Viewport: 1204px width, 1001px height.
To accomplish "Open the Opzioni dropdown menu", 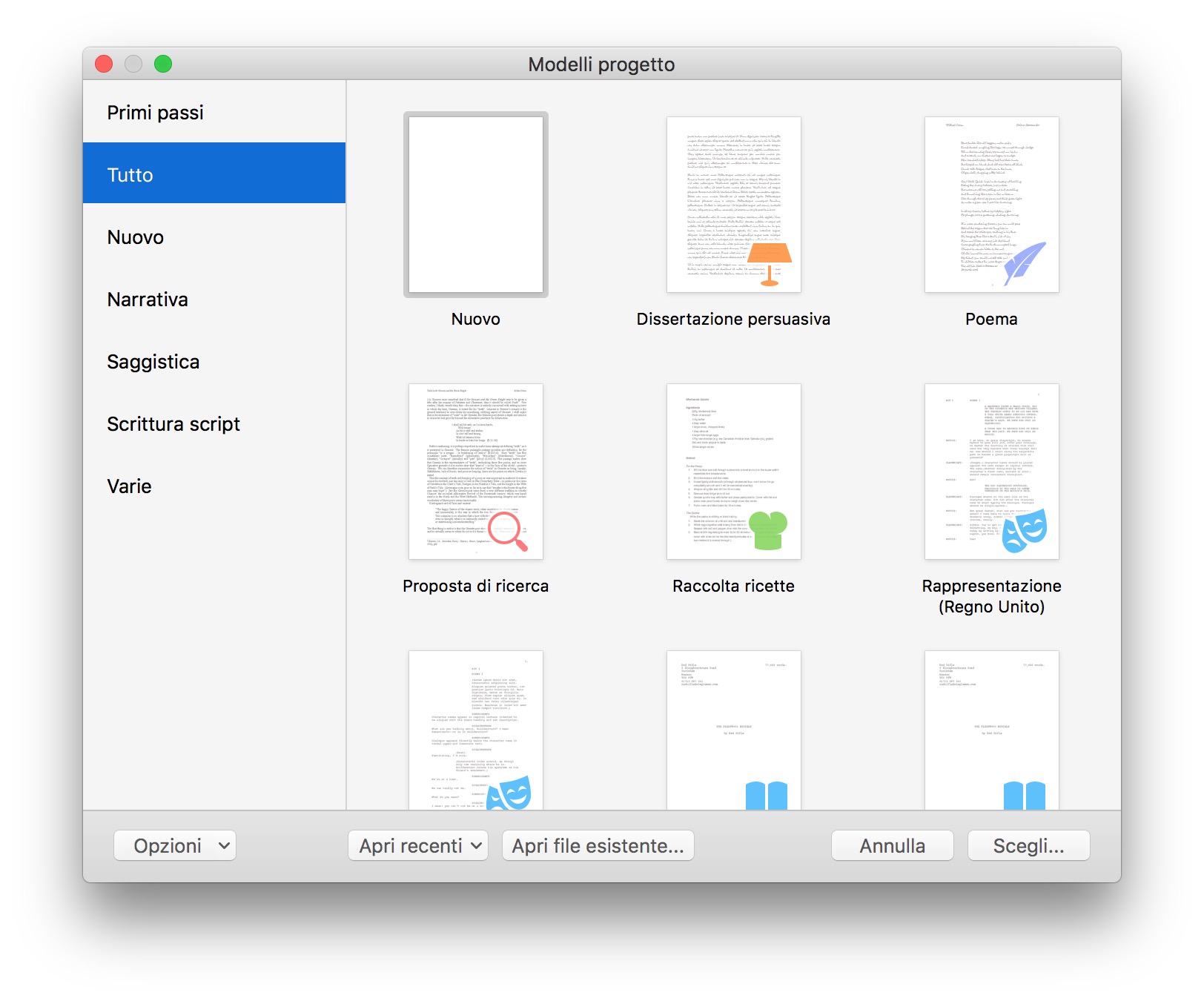I will pos(175,845).
